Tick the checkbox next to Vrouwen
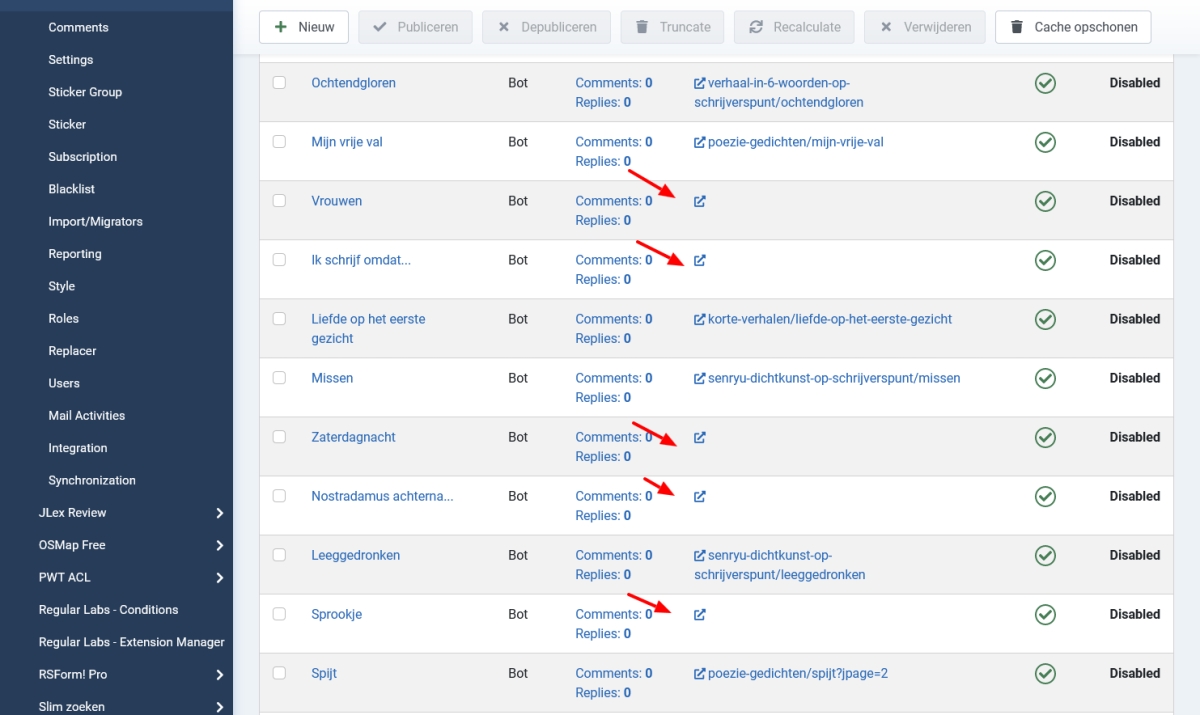The width and height of the screenshot is (1200, 715). [279, 201]
